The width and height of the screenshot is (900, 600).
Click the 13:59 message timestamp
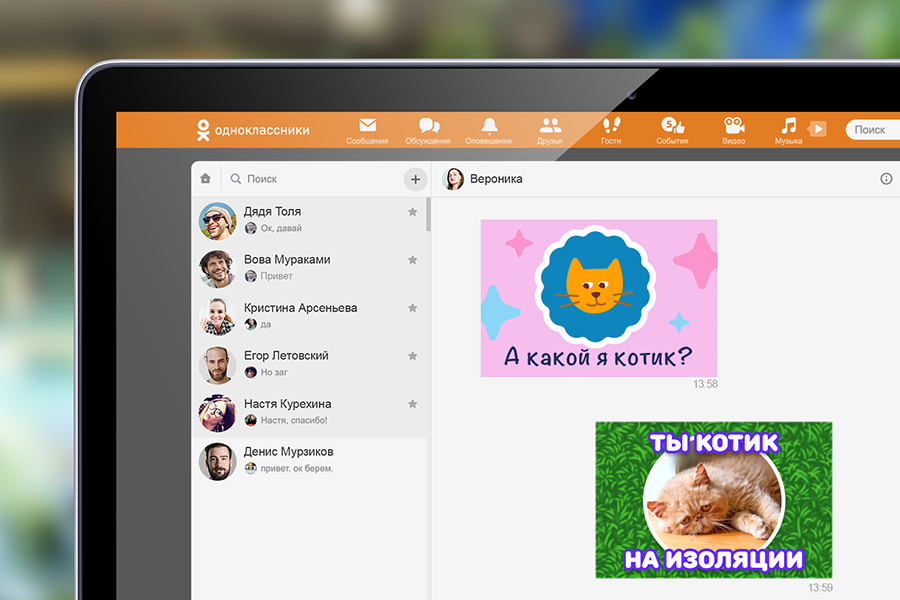[x=820, y=587]
